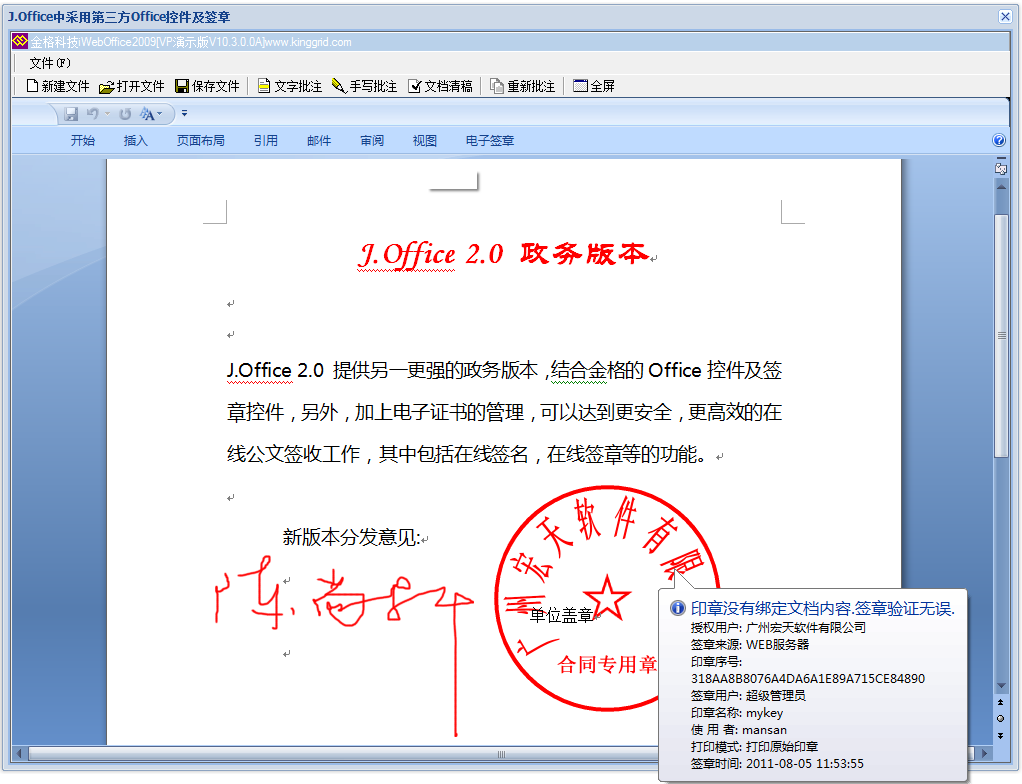Viewport: 1022px width, 784px height.
Task: Open the 文件(F) menu
Action: click(50, 63)
